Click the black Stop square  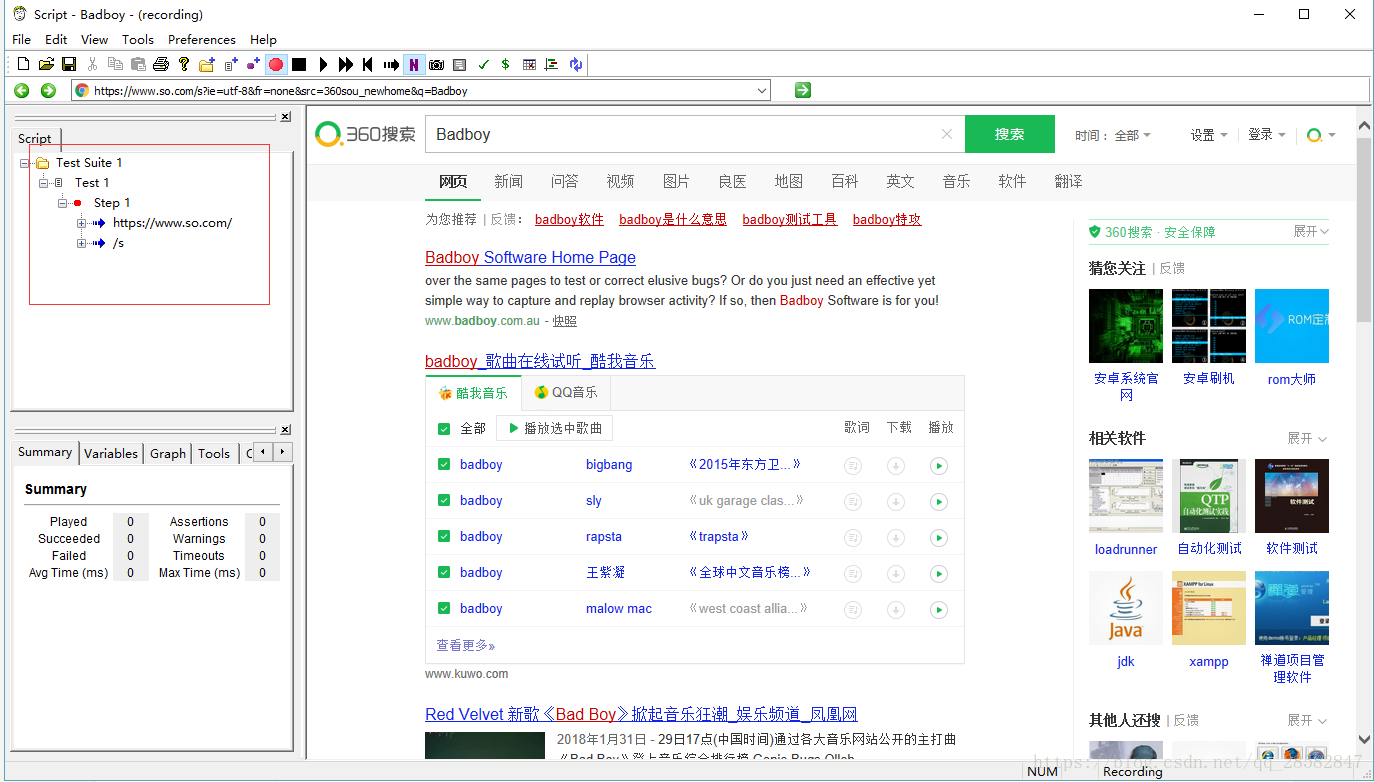click(299, 64)
